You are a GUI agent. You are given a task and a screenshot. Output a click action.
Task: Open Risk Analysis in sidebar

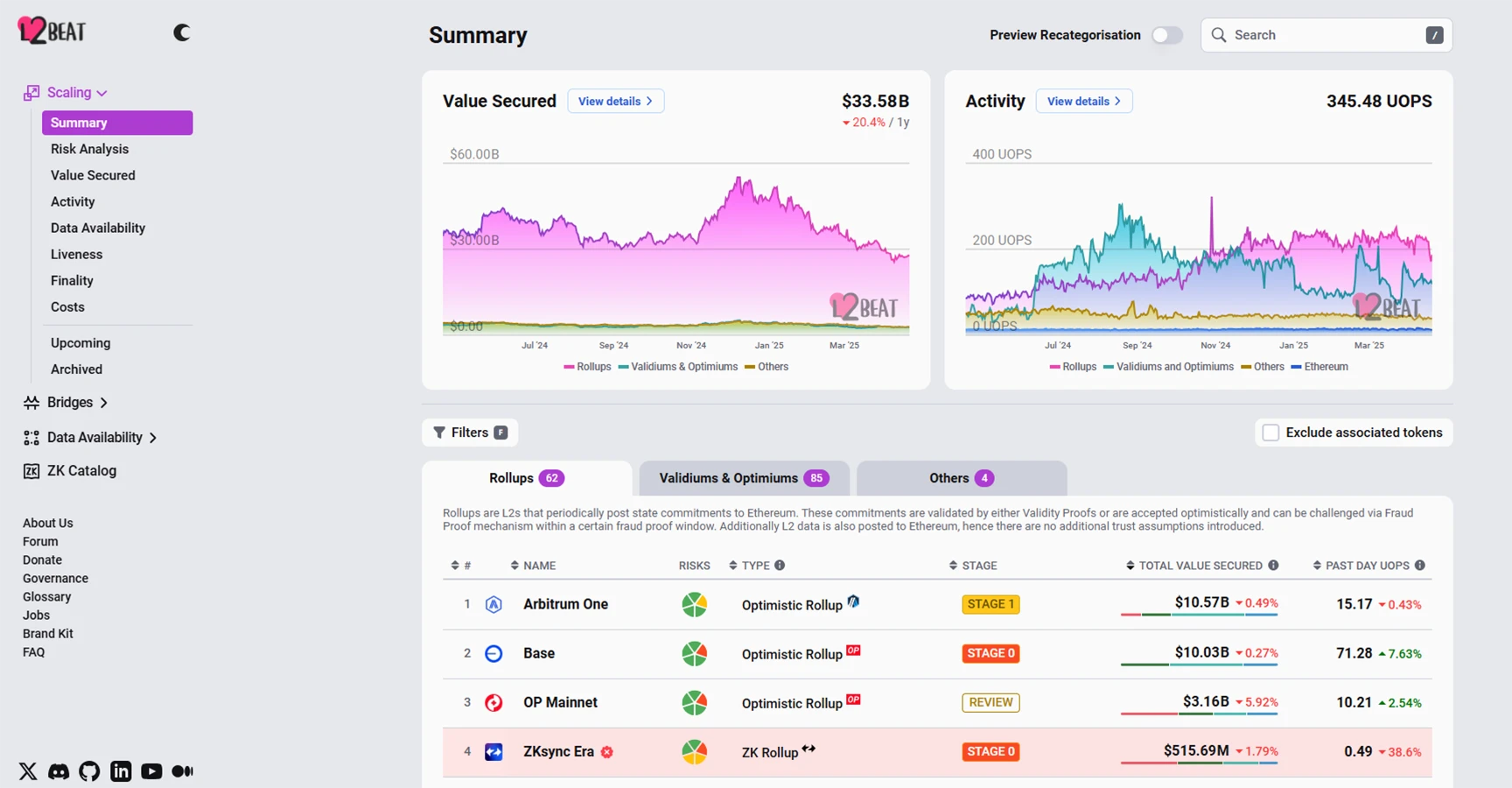[x=89, y=149]
